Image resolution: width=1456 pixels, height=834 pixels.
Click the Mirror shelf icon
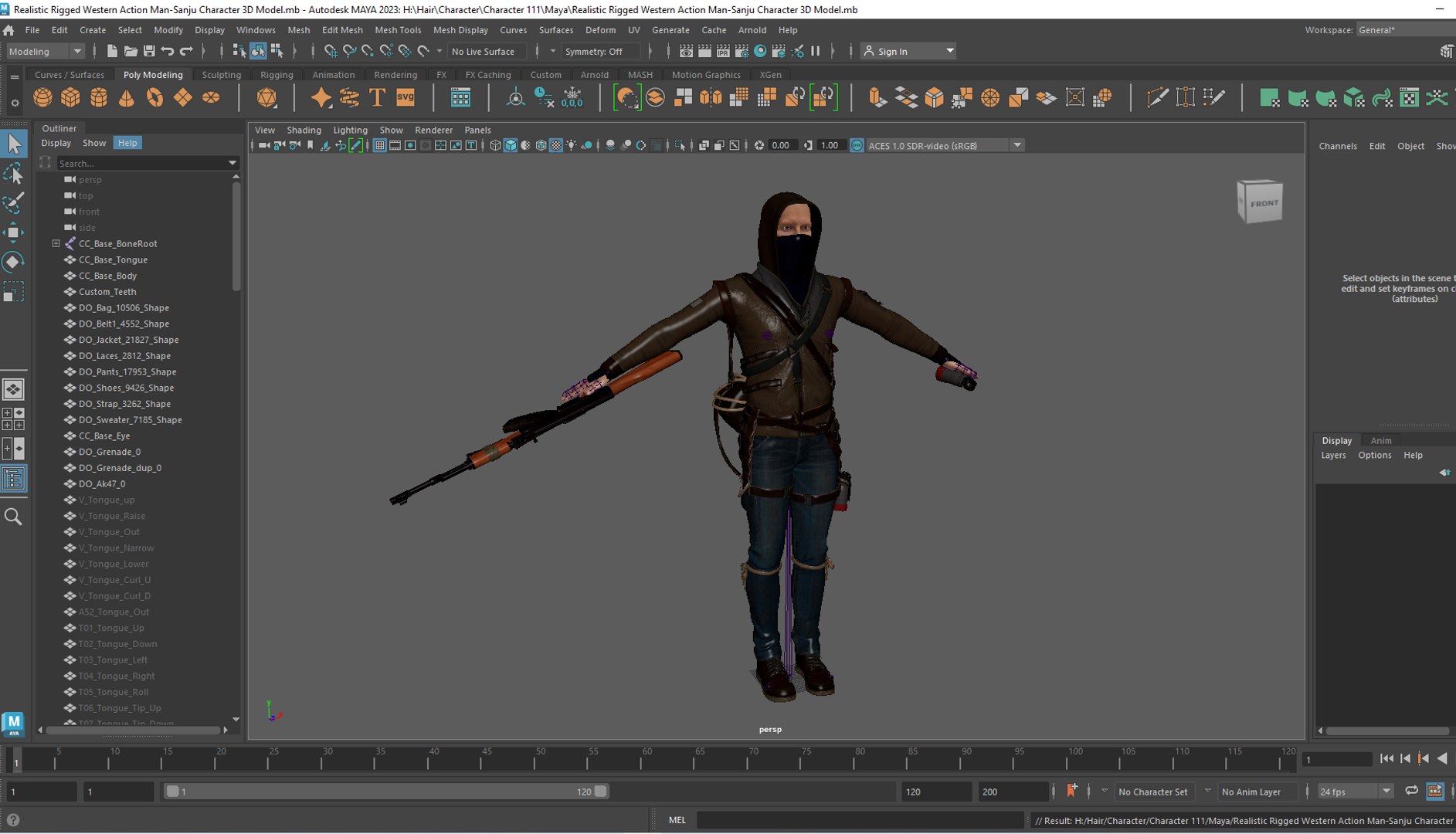[711, 98]
